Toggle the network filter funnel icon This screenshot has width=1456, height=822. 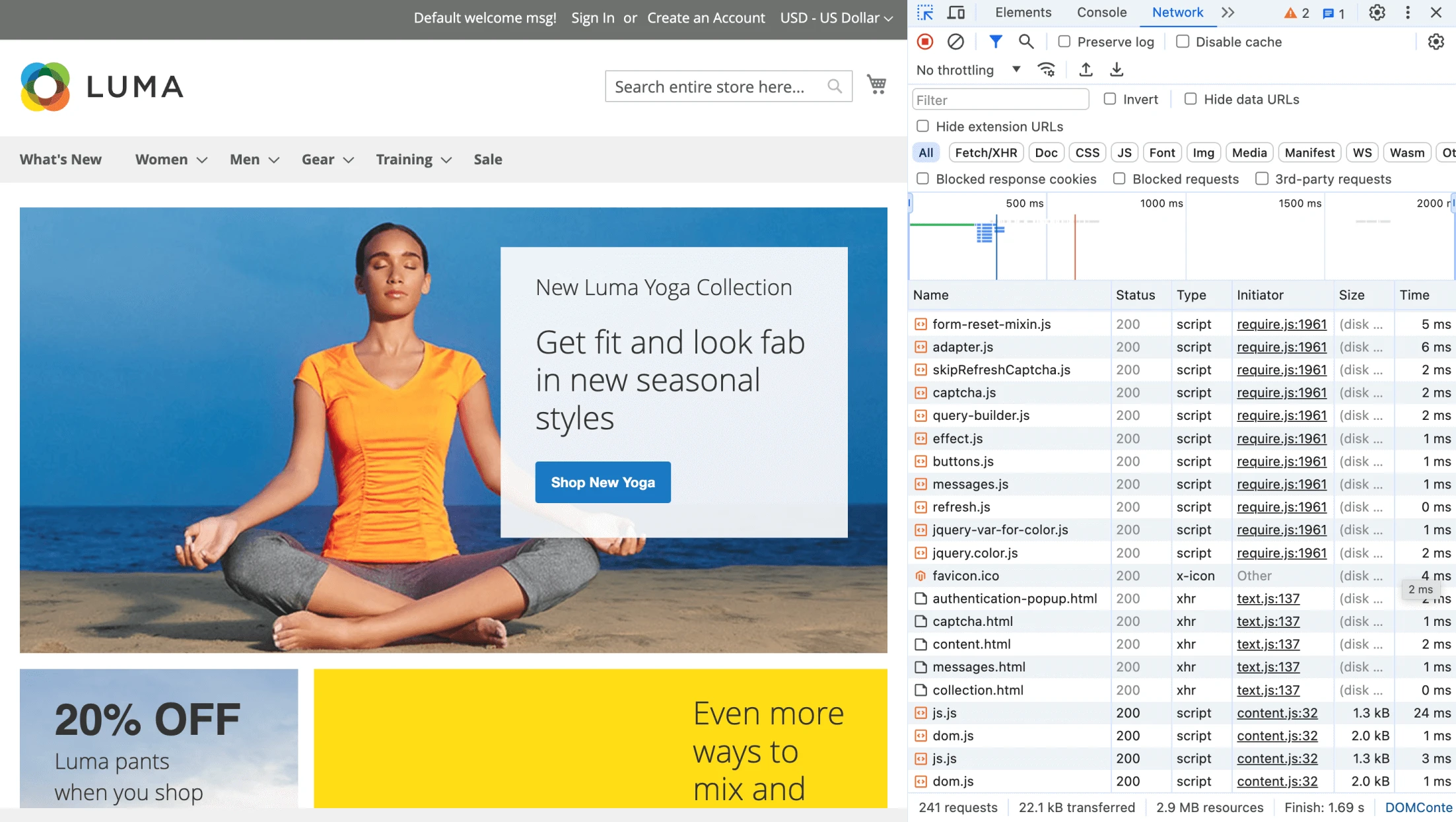tap(996, 42)
